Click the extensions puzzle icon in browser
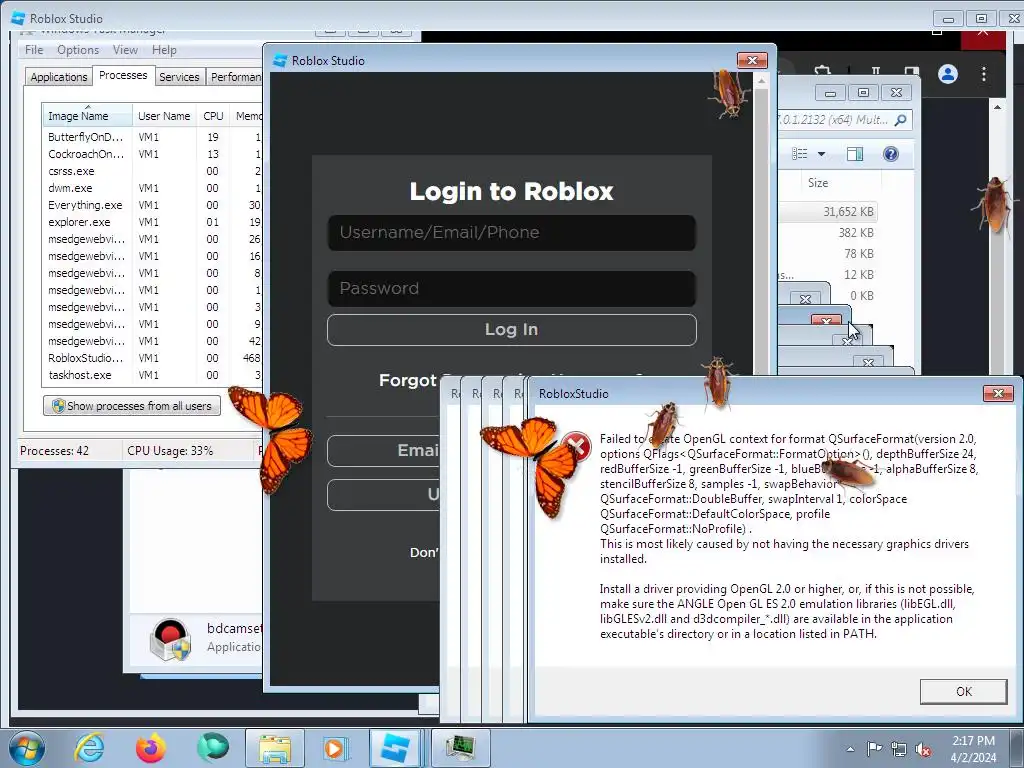Image resolution: width=1024 pixels, height=768 pixels. [x=823, y=71]
